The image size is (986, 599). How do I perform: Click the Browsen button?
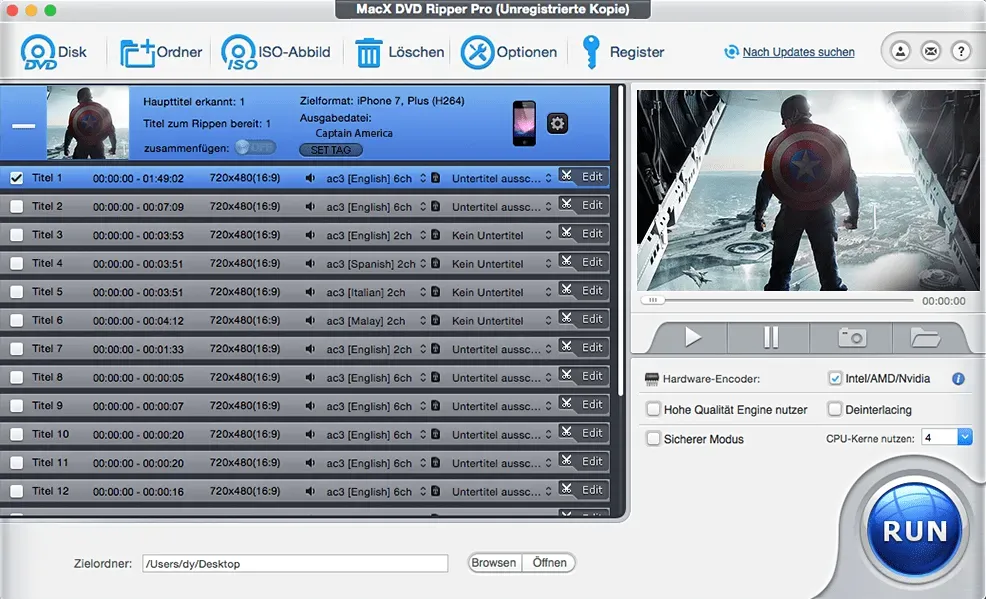pyautogui.click(x=494, y=563)
